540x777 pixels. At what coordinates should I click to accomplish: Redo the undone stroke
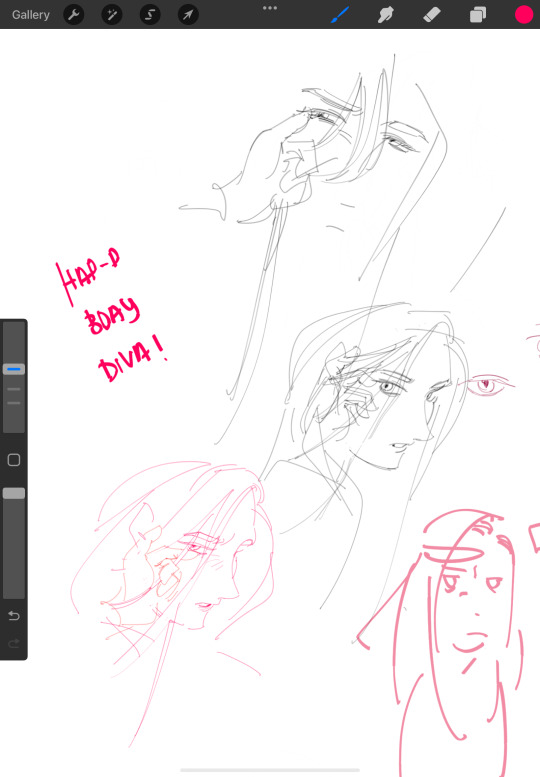[14, 643]
